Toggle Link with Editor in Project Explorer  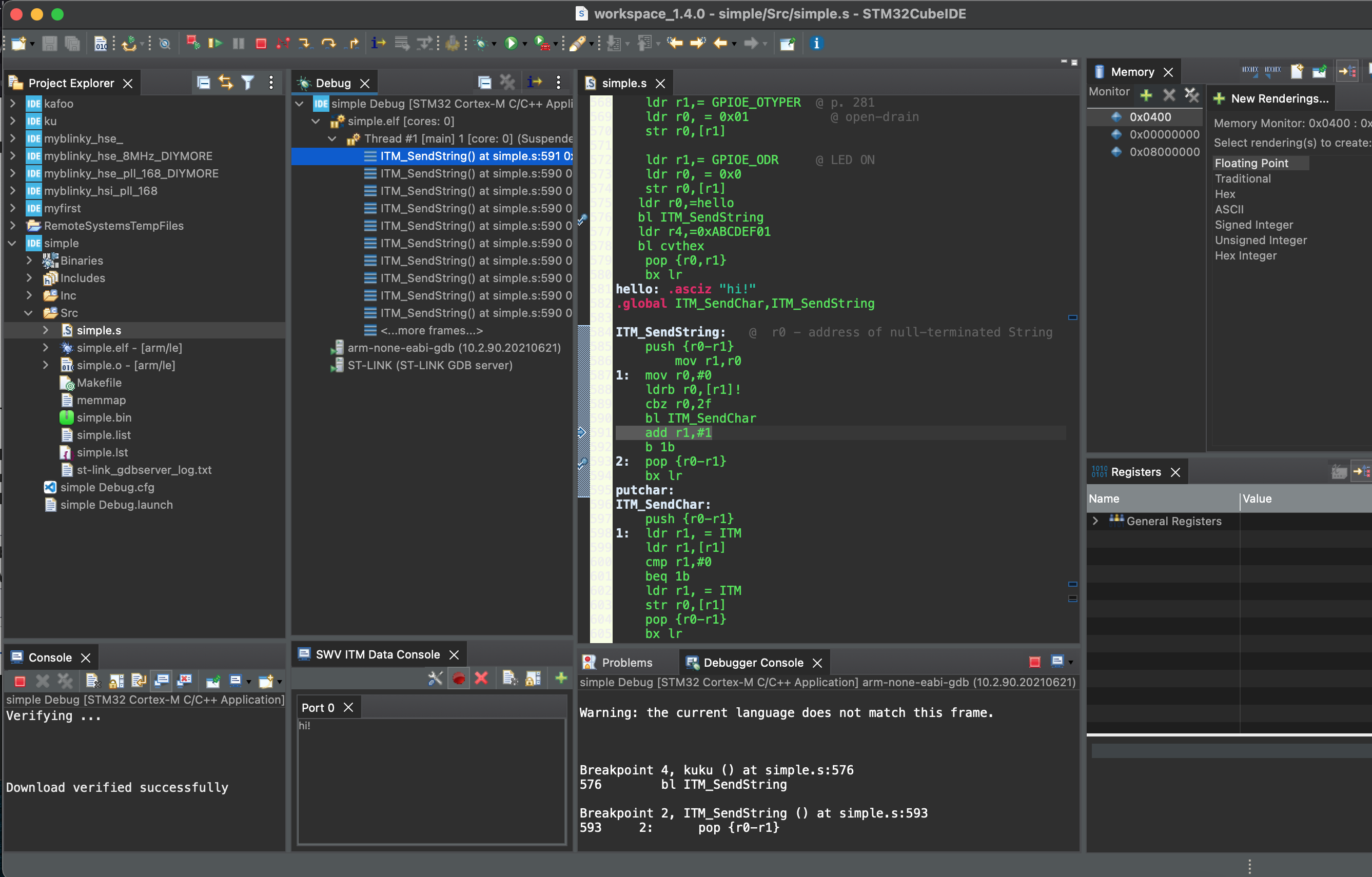[x=226, y=83]
